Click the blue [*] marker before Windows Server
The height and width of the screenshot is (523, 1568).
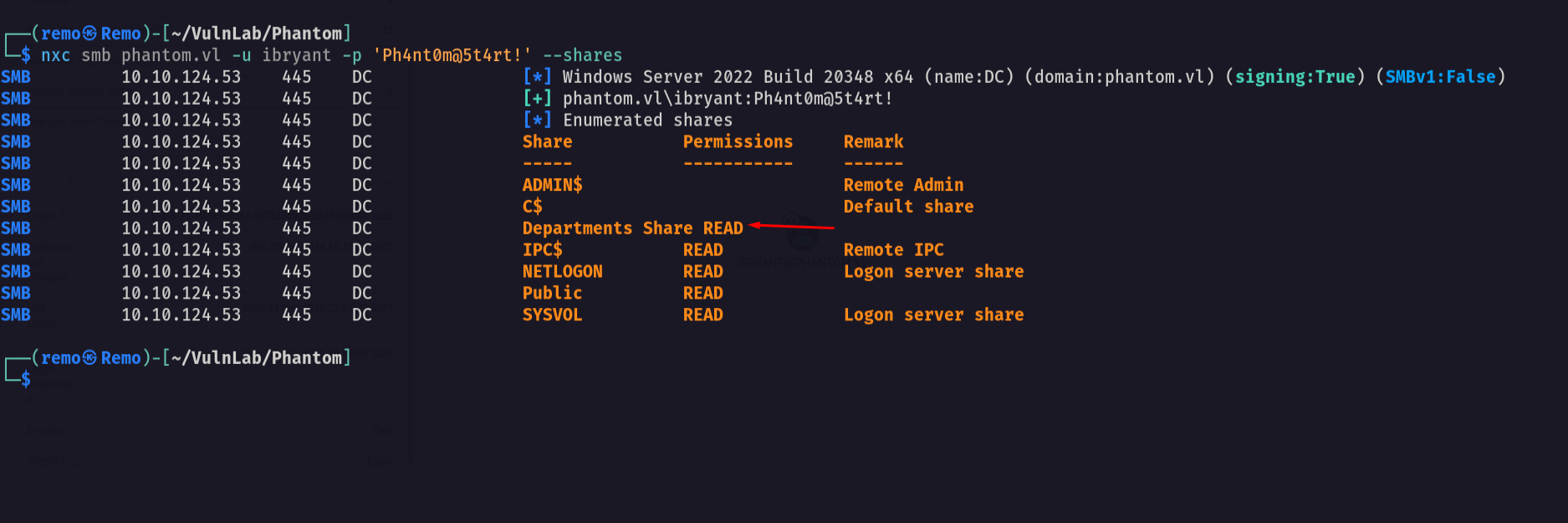[x=537, y=77]
